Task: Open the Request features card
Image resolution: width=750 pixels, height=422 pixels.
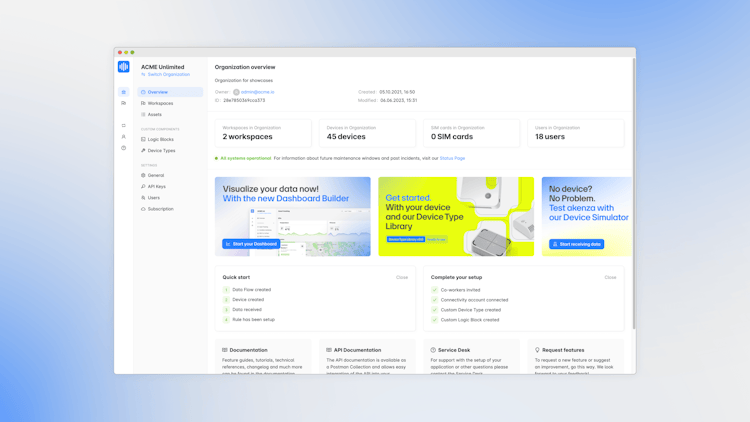Action: coord(576,357)
